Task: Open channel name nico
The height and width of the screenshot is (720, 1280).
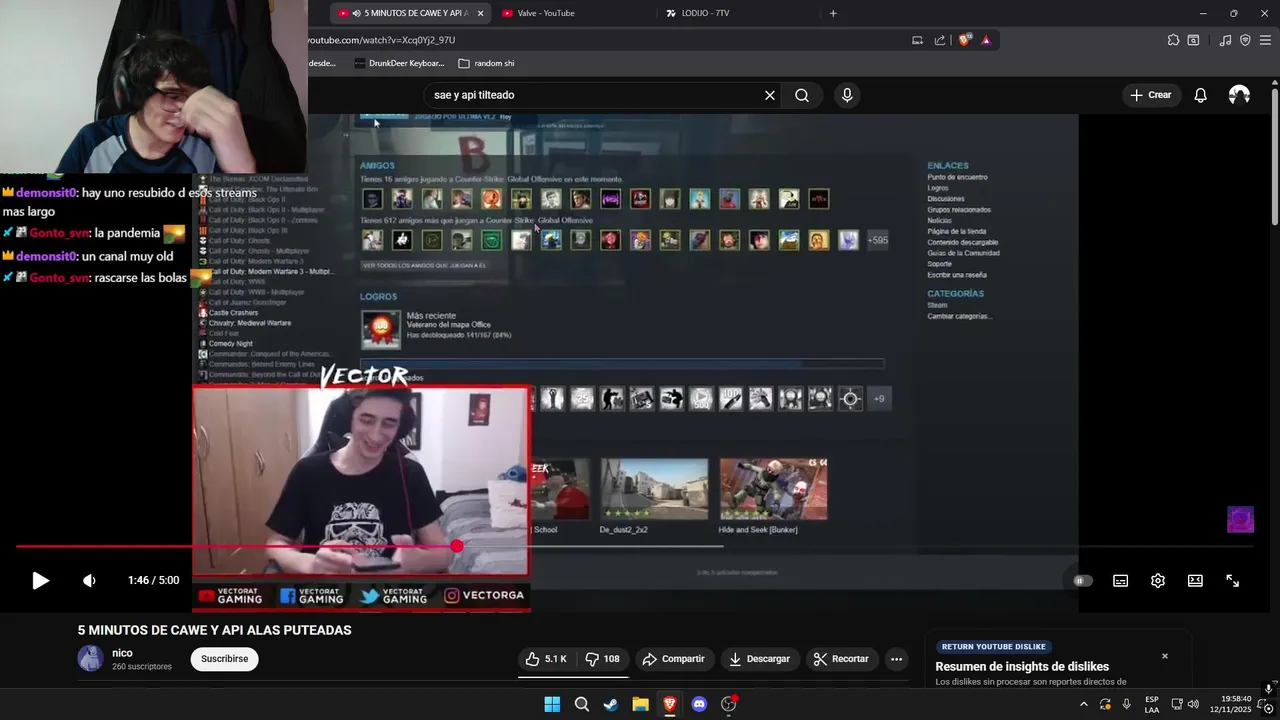Action: [x=122, y=653]
